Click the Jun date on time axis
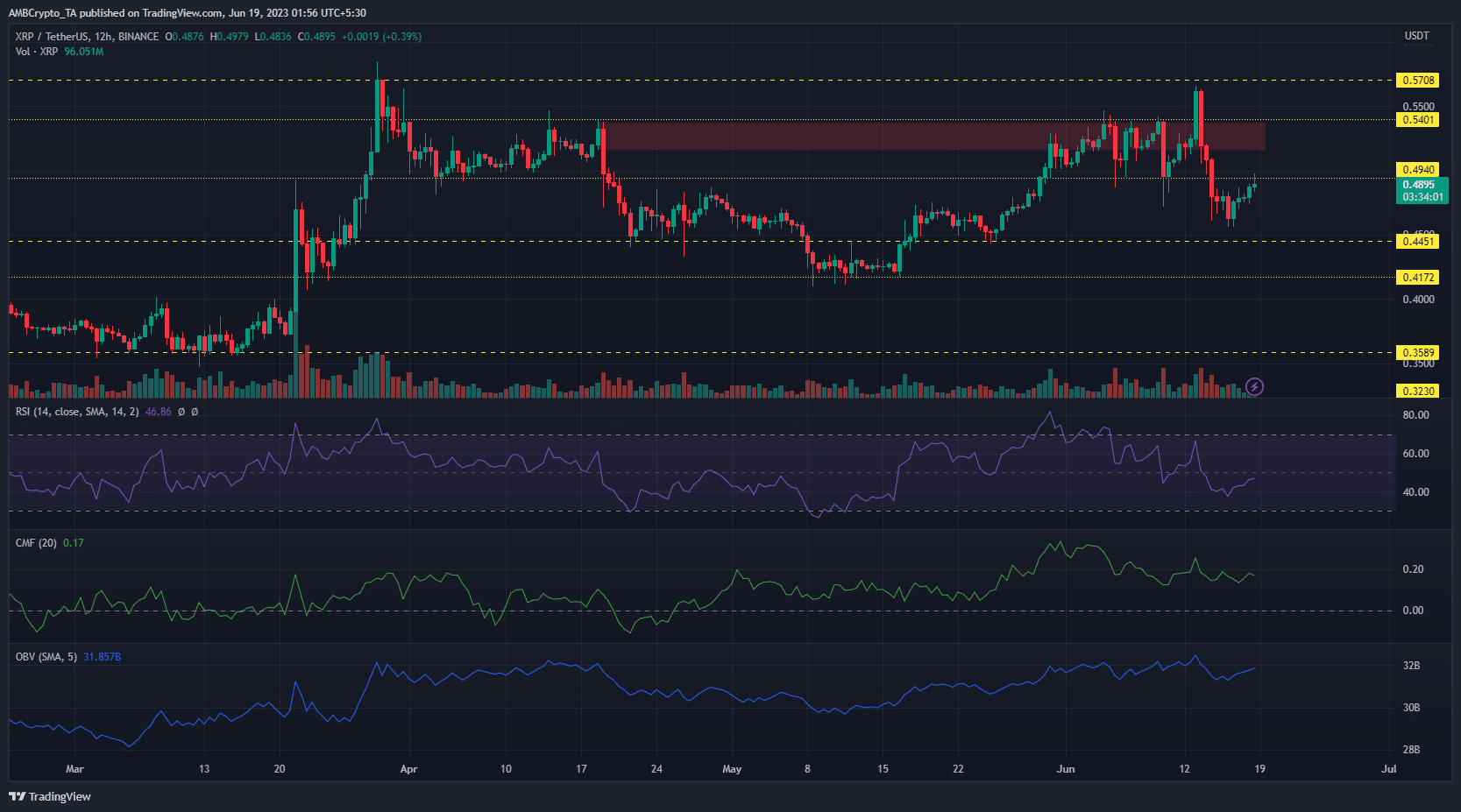Image resolution: width=1461 pixels, height=812 pixels. tap(1066, 769)
